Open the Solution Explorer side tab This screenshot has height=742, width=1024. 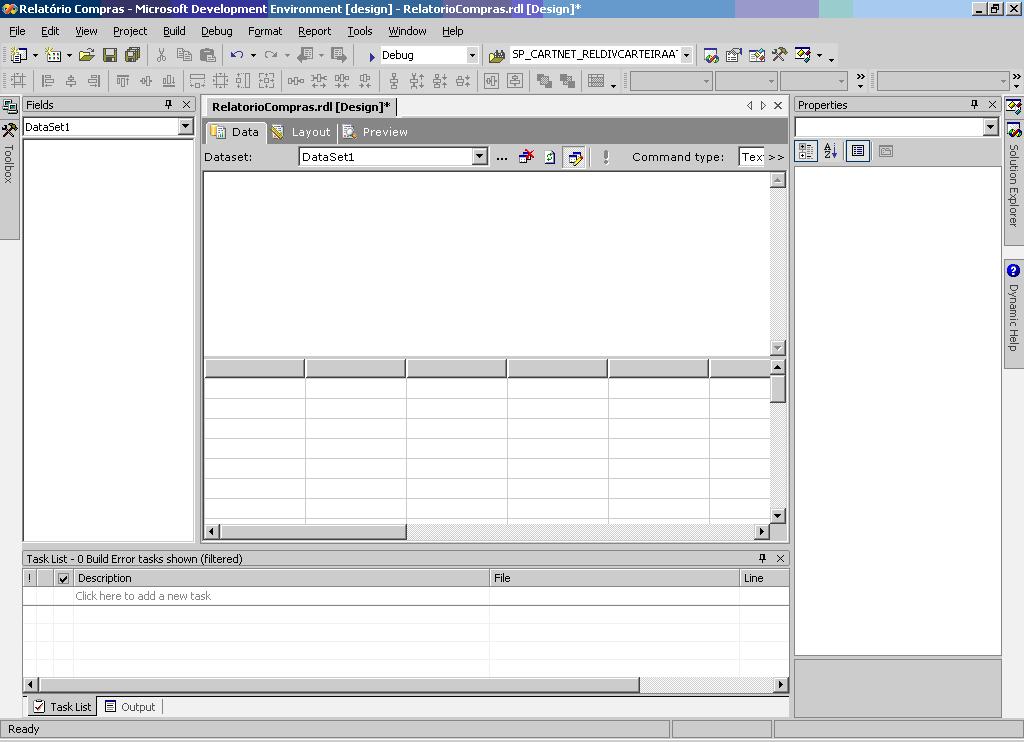coord(1013,178)
